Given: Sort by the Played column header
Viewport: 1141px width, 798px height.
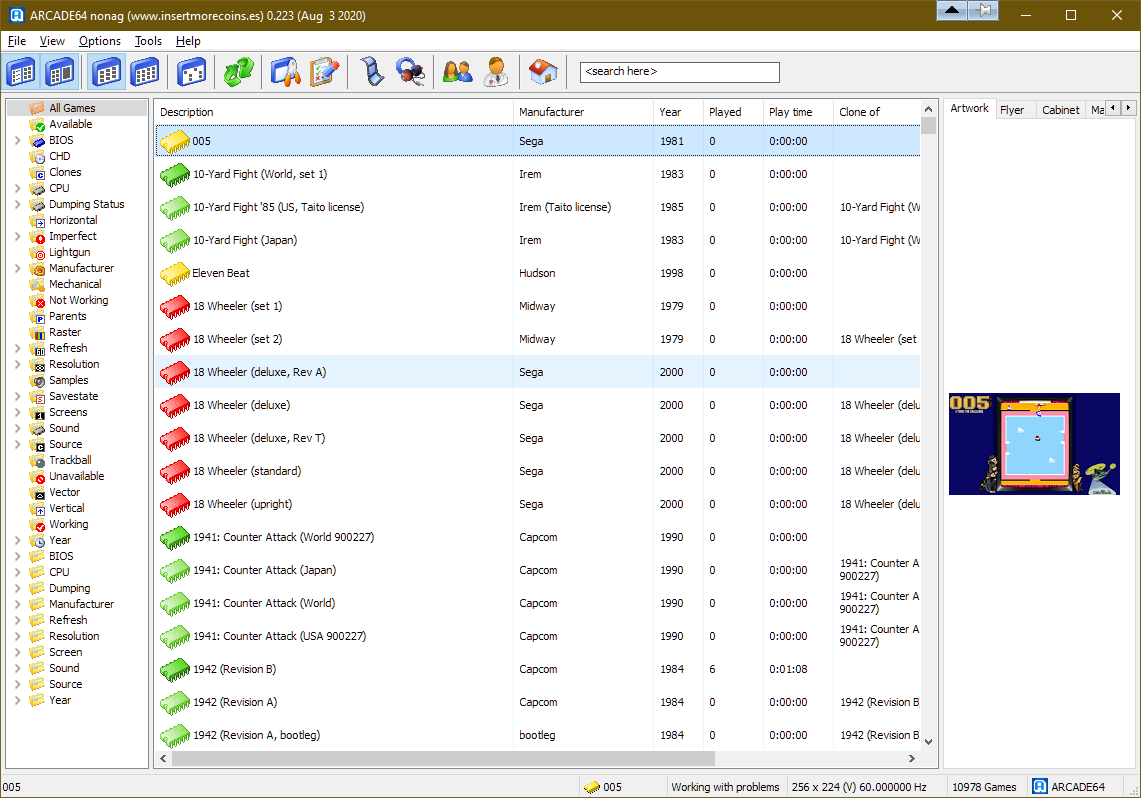Looking at the screenshot, I should (x=733, y=112).
